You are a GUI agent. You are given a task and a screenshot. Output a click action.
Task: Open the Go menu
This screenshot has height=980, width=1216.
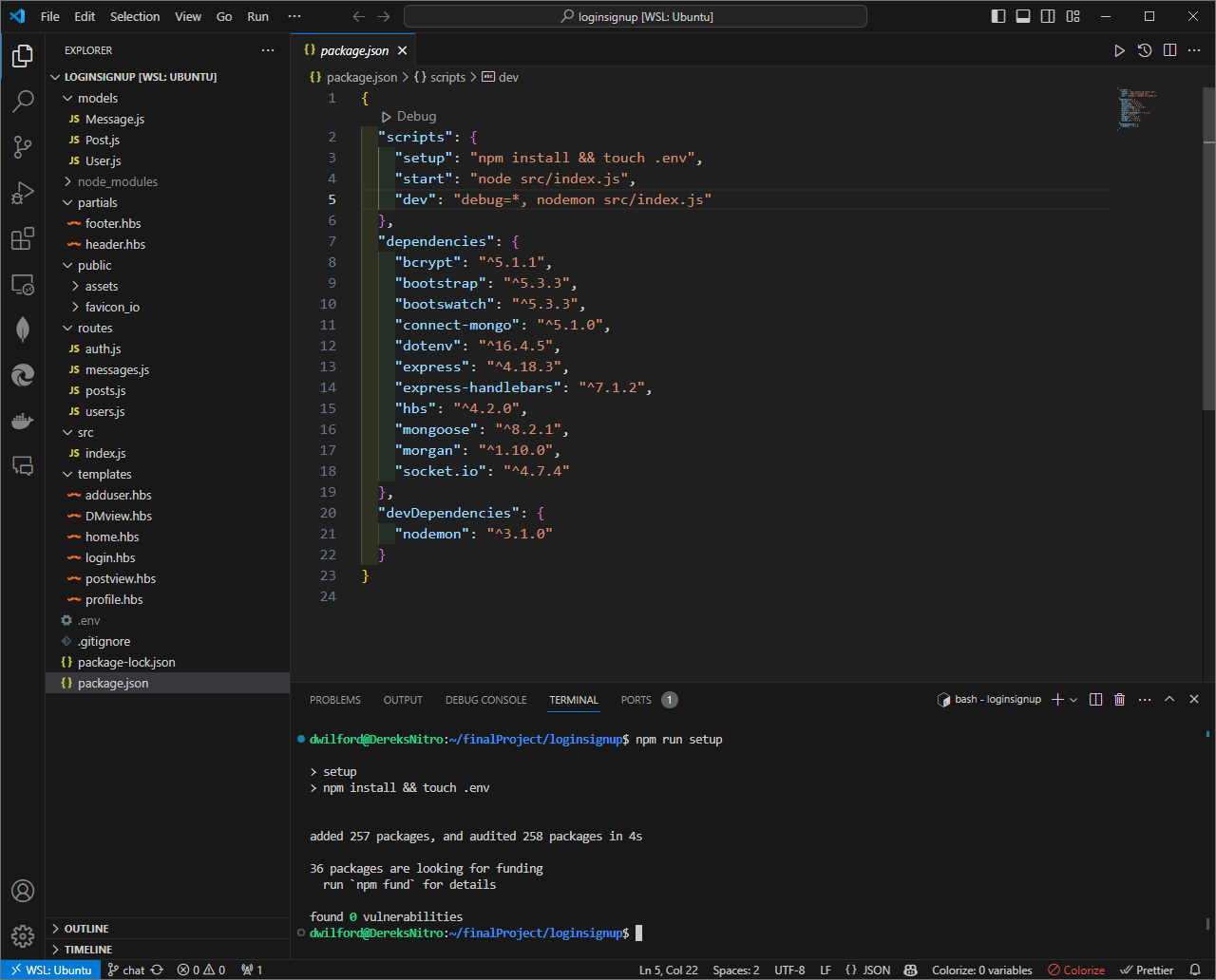point(224,16)
